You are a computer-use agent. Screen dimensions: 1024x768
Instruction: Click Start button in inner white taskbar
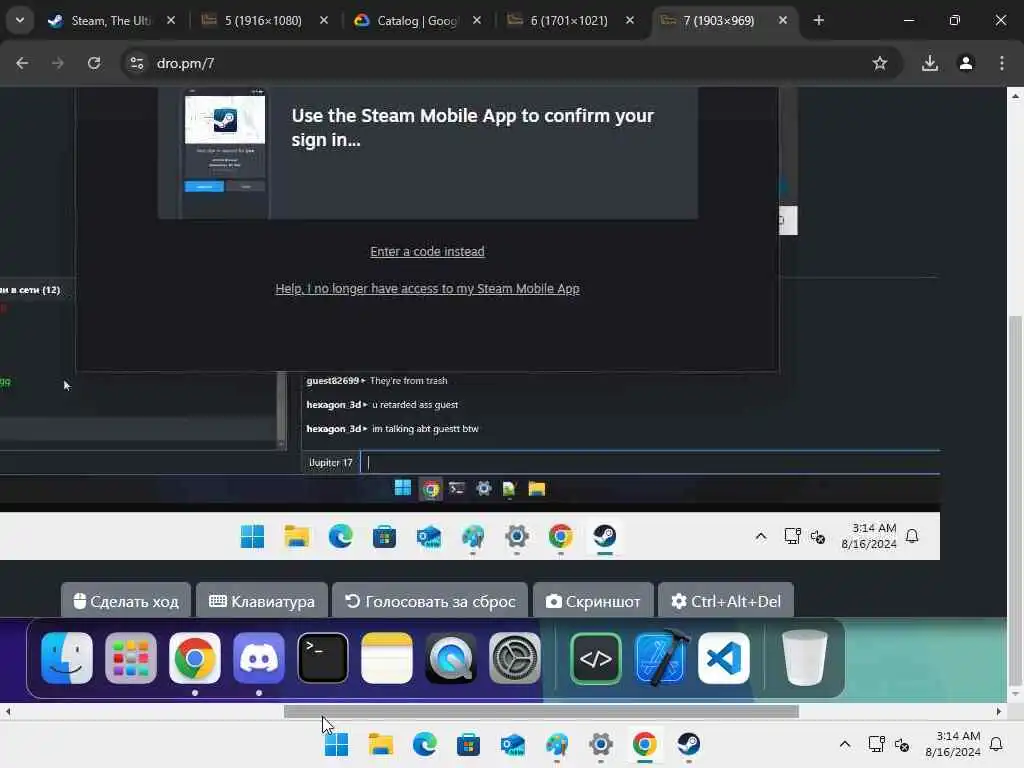[252, 536]
